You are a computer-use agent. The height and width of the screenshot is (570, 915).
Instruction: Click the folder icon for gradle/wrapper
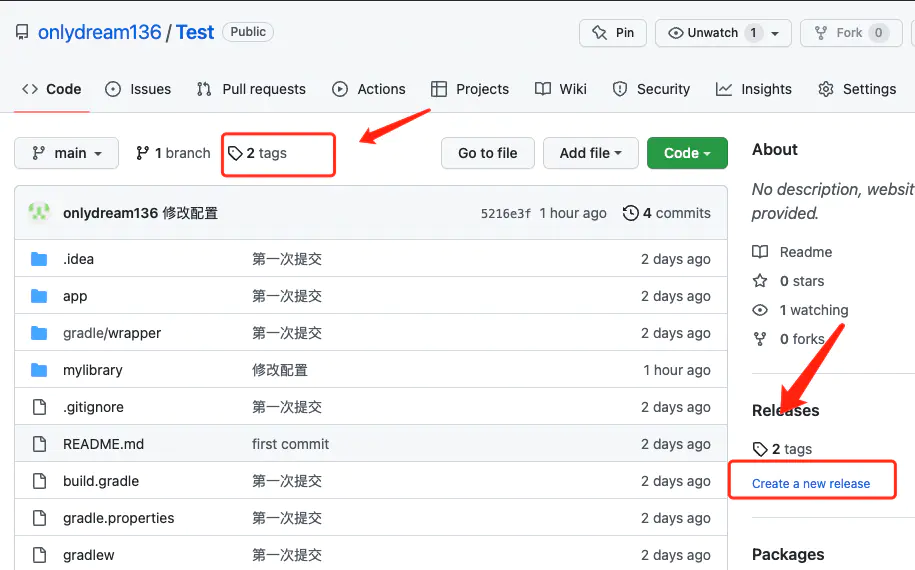pos(39,333)
